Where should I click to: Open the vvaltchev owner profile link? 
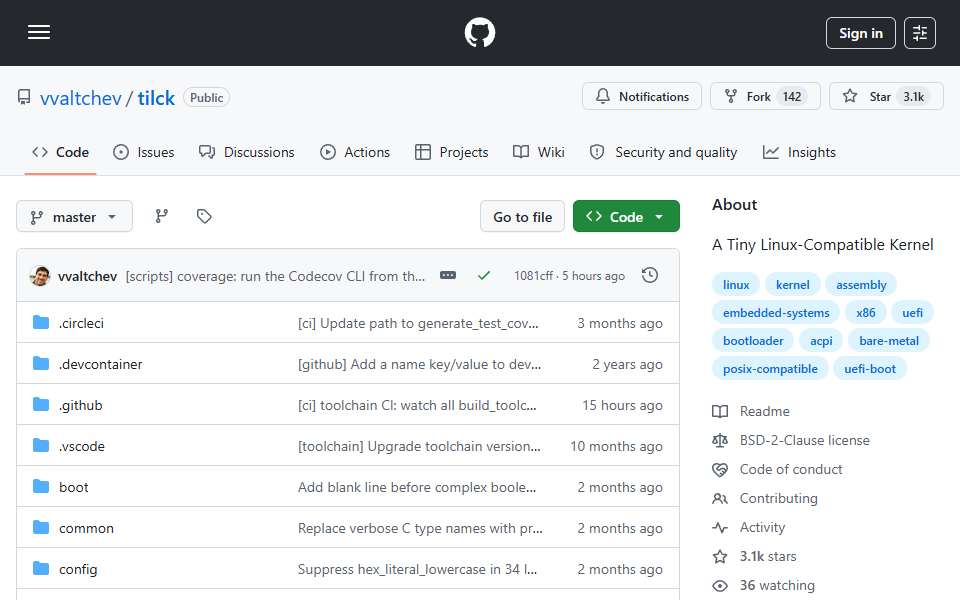[81, 98]
